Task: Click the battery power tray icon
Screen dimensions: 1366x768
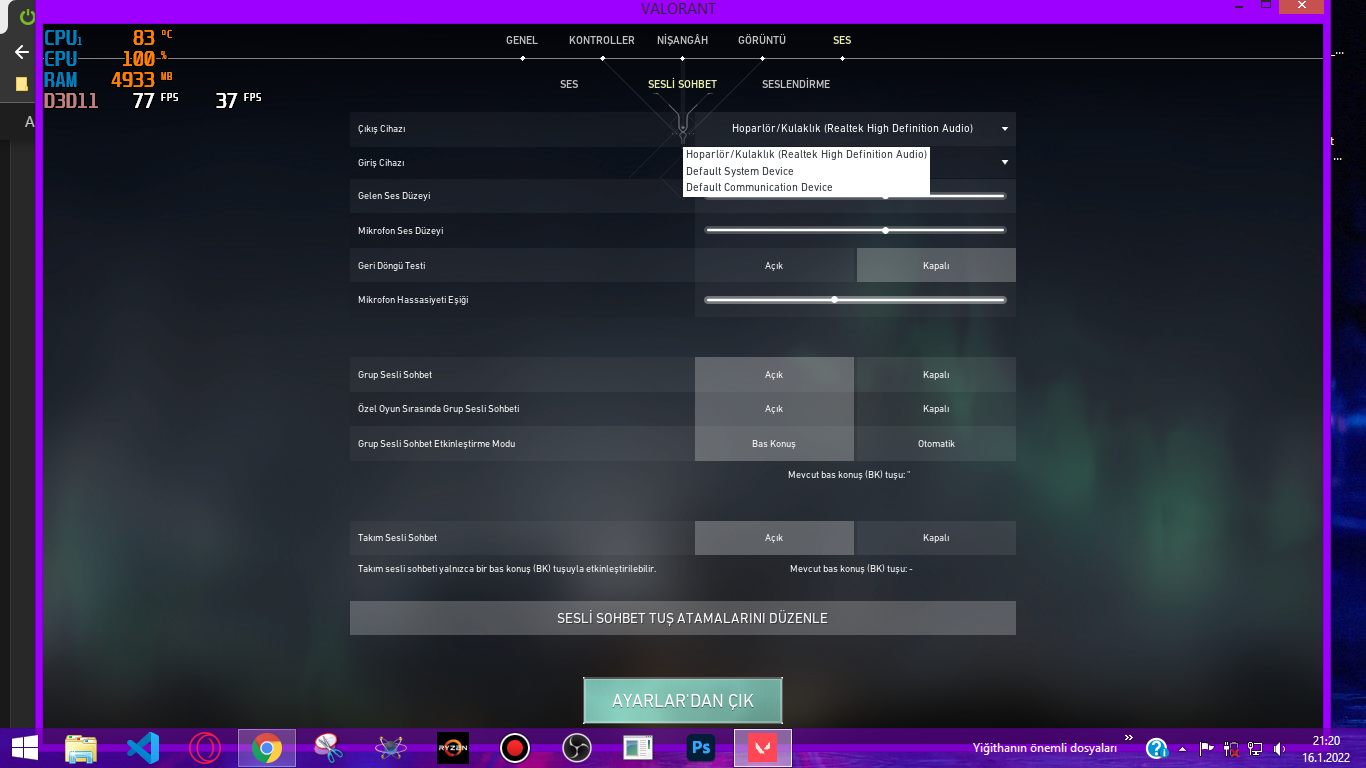Action: (1231, 748)
